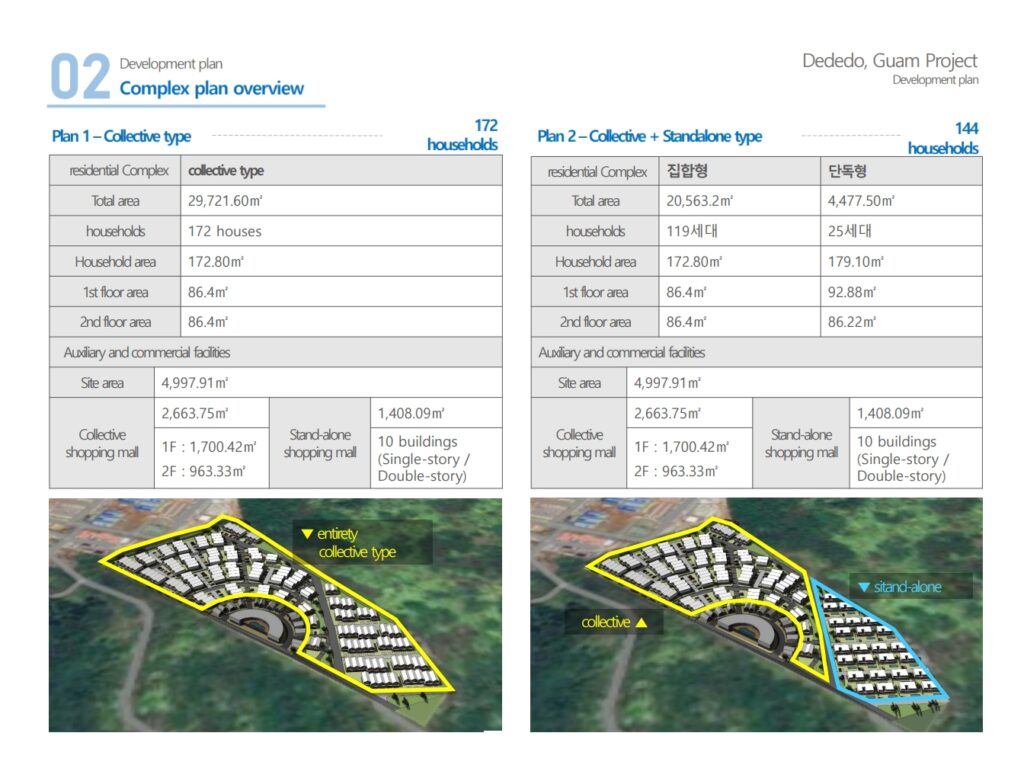This screenshot has width=1024, height=768.
Task: Open the Plan 2 aerial site rendering
Action: [x=756, y=615]
